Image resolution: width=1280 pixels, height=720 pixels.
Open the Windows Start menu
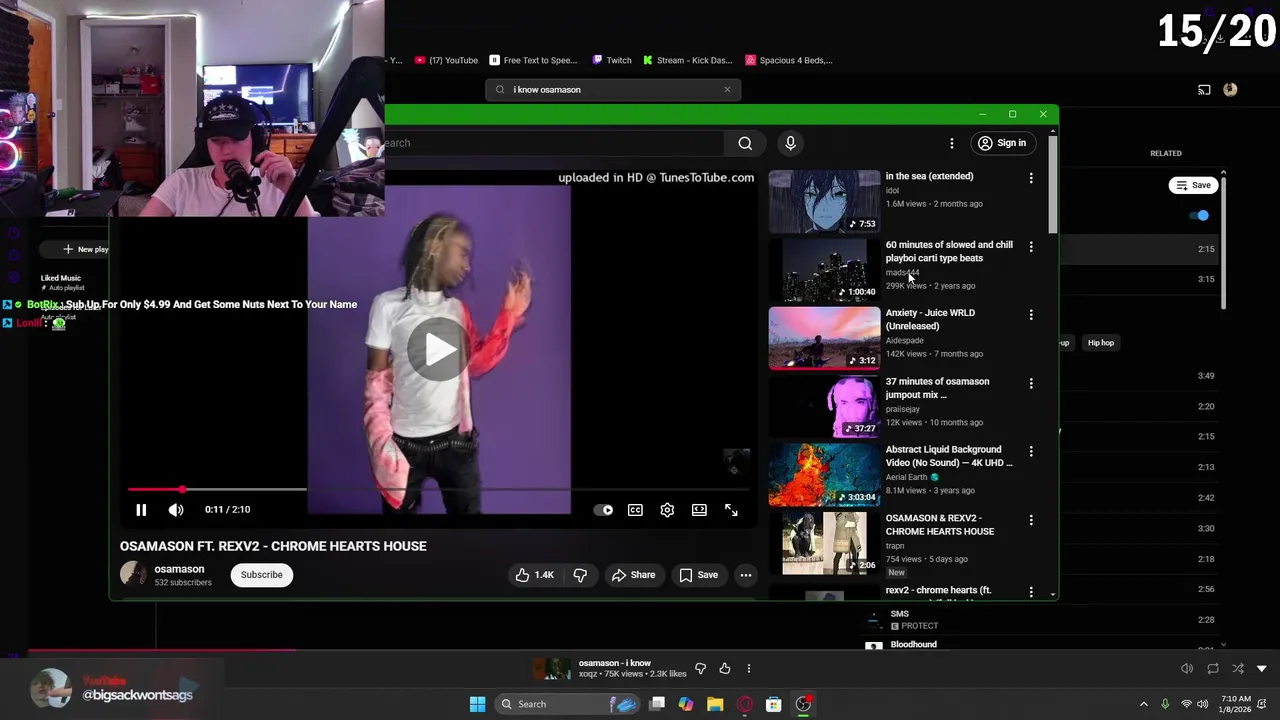click(x=478, y=704)
